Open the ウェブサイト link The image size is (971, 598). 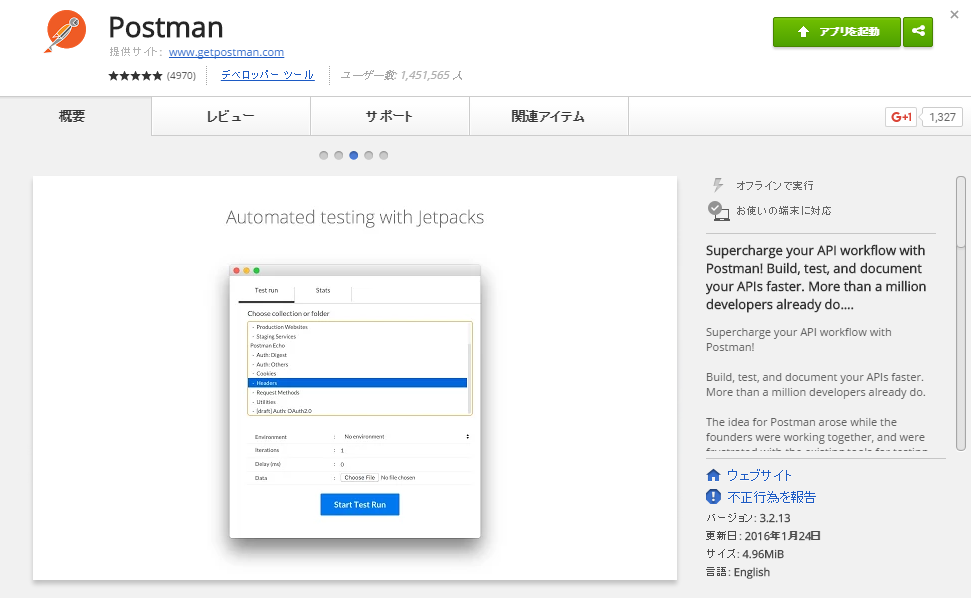coord(759,475)
